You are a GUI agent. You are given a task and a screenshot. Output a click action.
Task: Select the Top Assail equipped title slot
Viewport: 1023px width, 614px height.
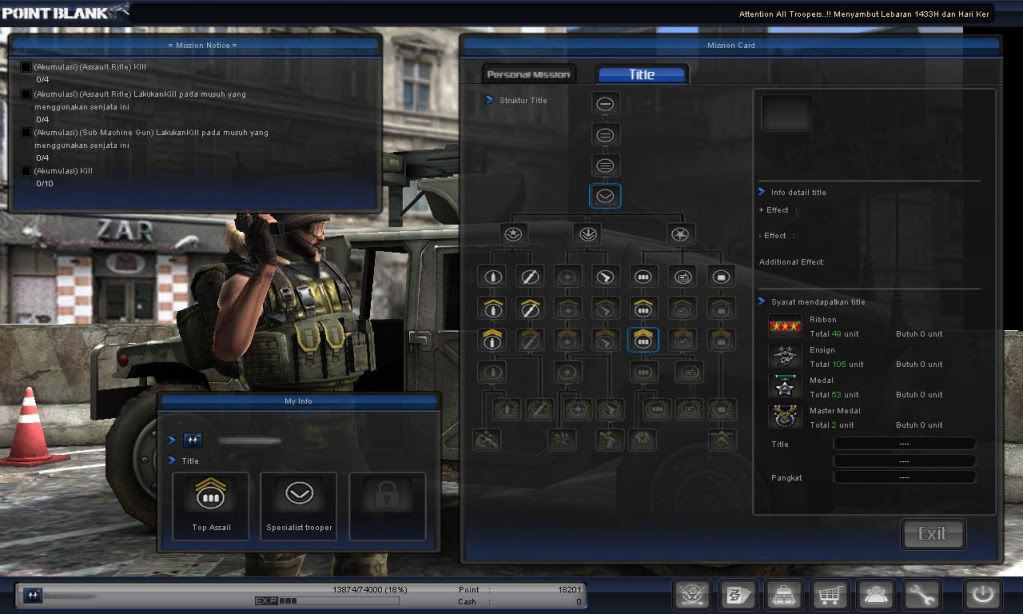(x=211, y=506)
